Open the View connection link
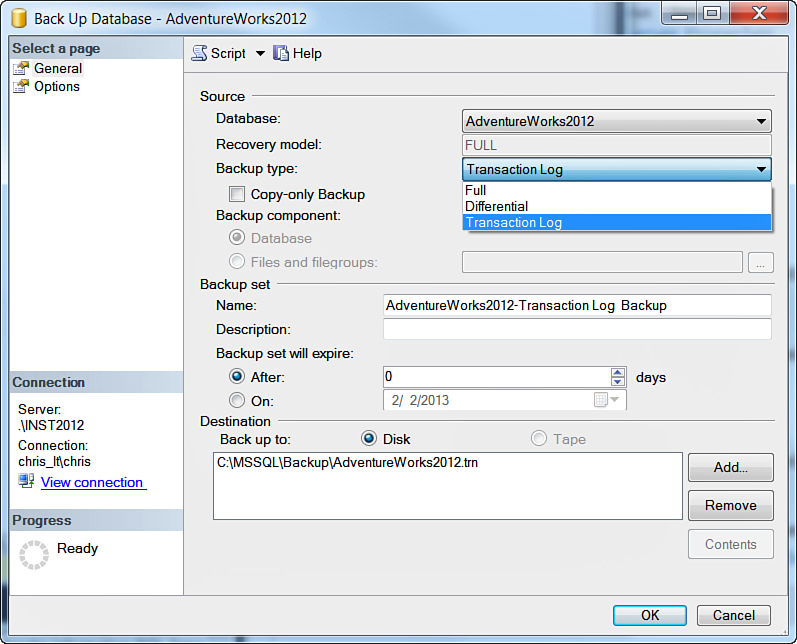Viewport: 797px width, 644px height. pos(92,482)
